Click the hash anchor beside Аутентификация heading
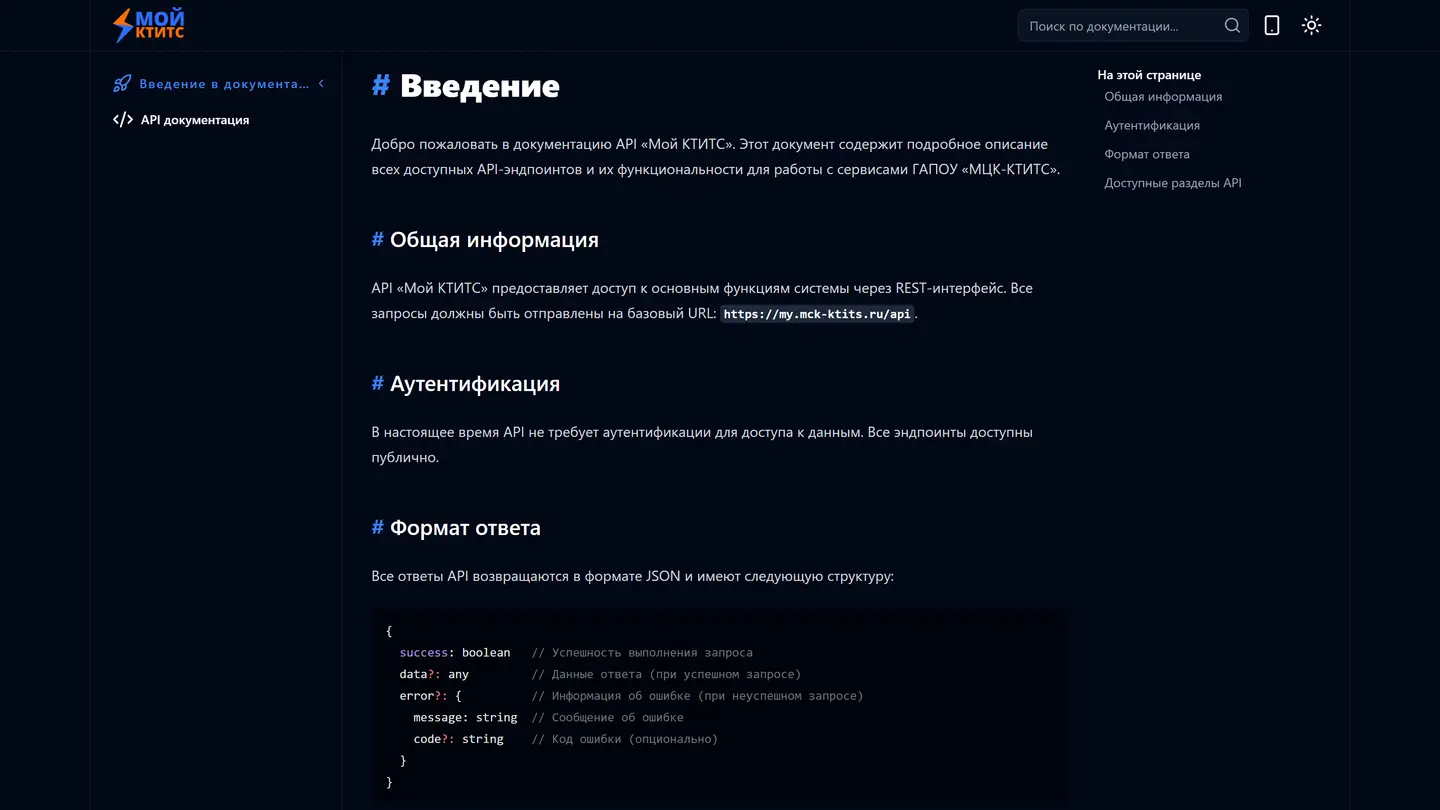1440x810 pixels. coord(377,384)
